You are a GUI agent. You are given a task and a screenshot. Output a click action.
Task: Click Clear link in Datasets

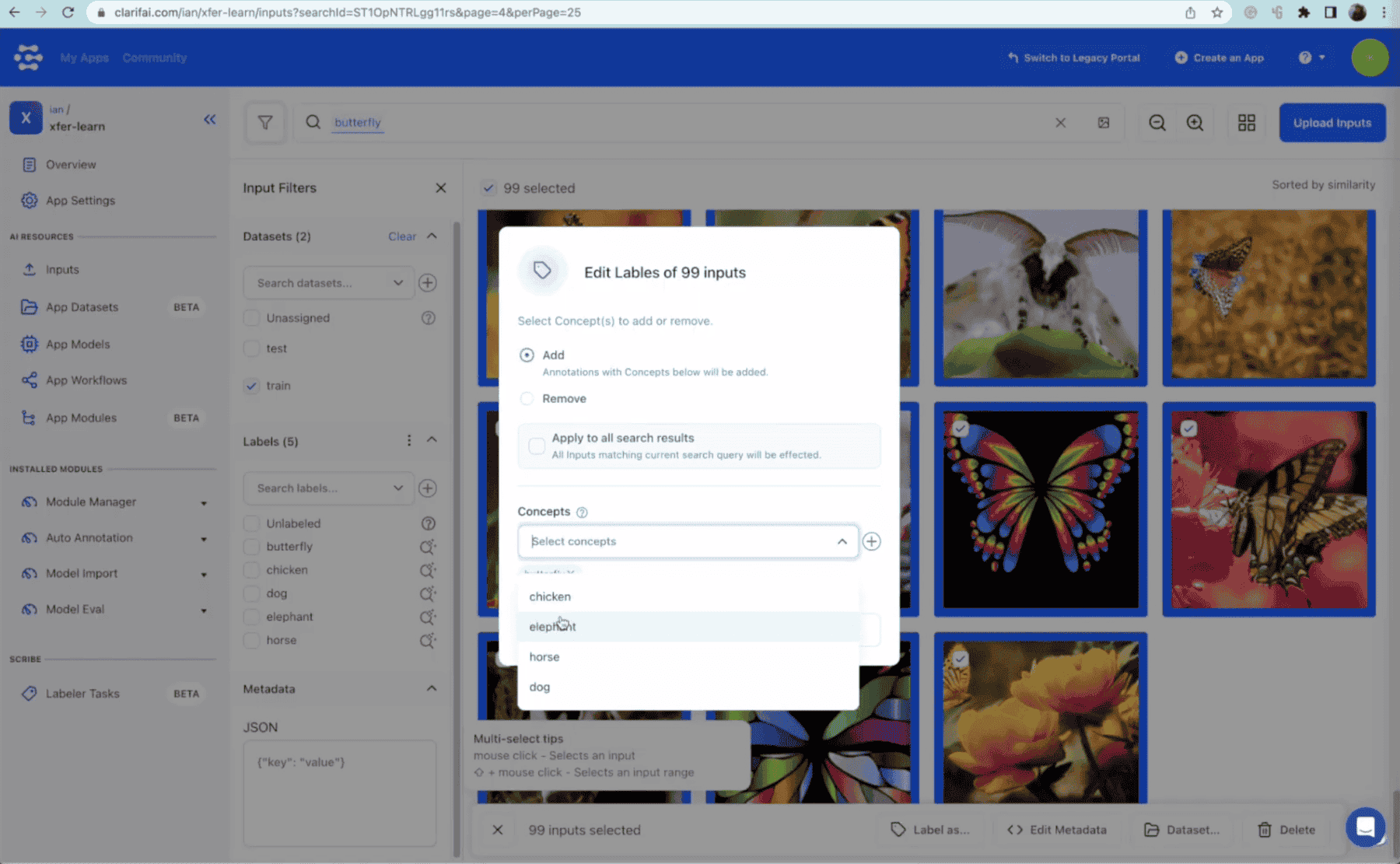[402, 236]
